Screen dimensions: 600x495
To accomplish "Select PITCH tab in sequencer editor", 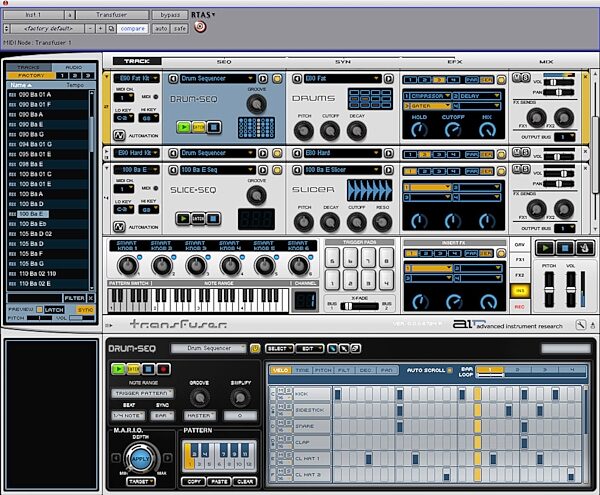I will click(x=323, y=370).
